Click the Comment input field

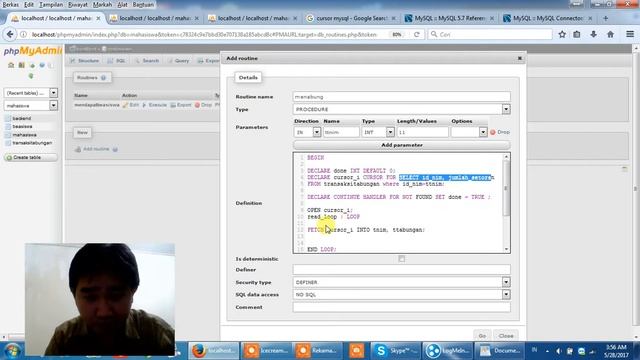[402, 307]
